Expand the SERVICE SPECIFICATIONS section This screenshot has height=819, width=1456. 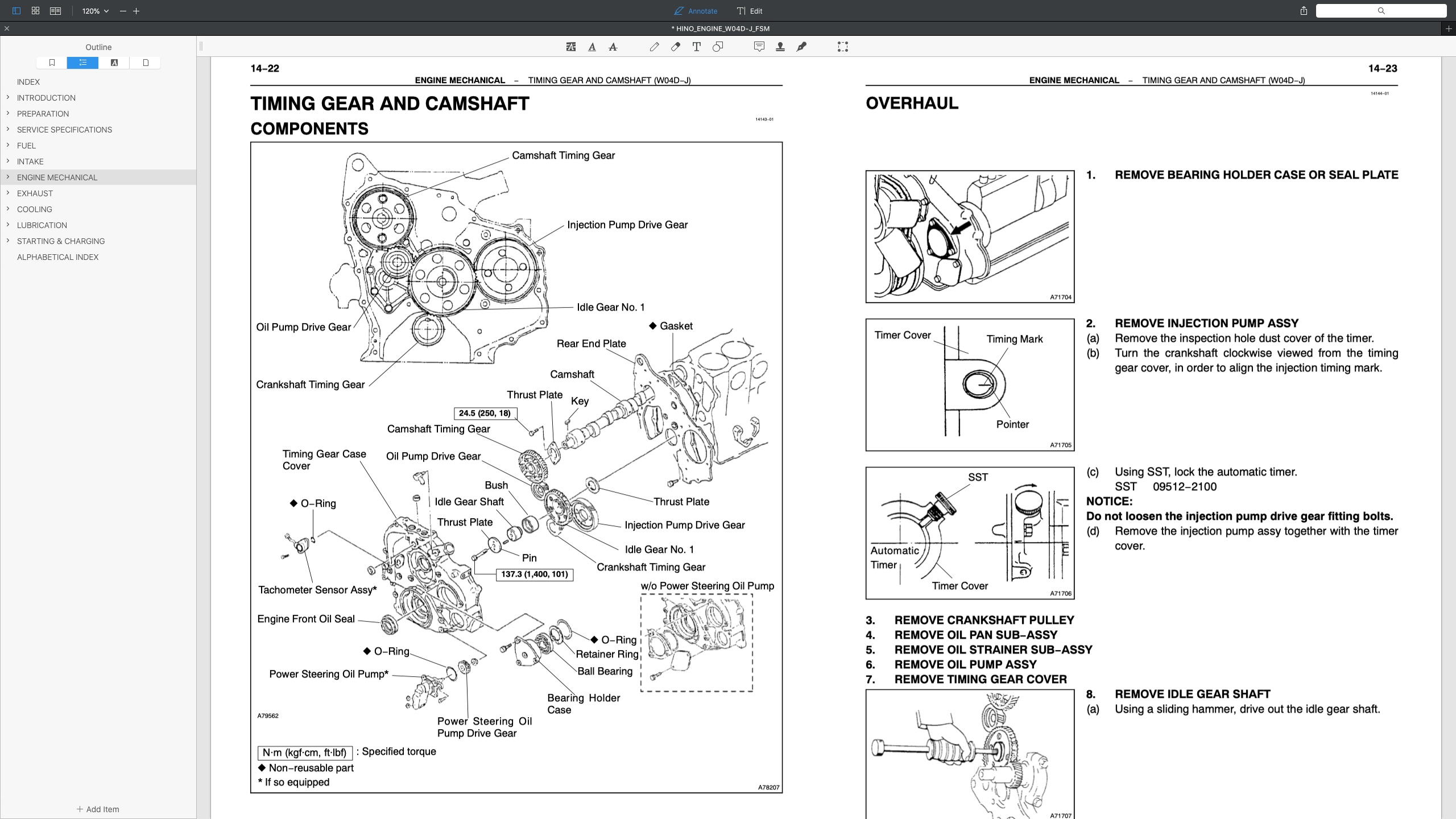pyautogui.click(x=8, y=130)
